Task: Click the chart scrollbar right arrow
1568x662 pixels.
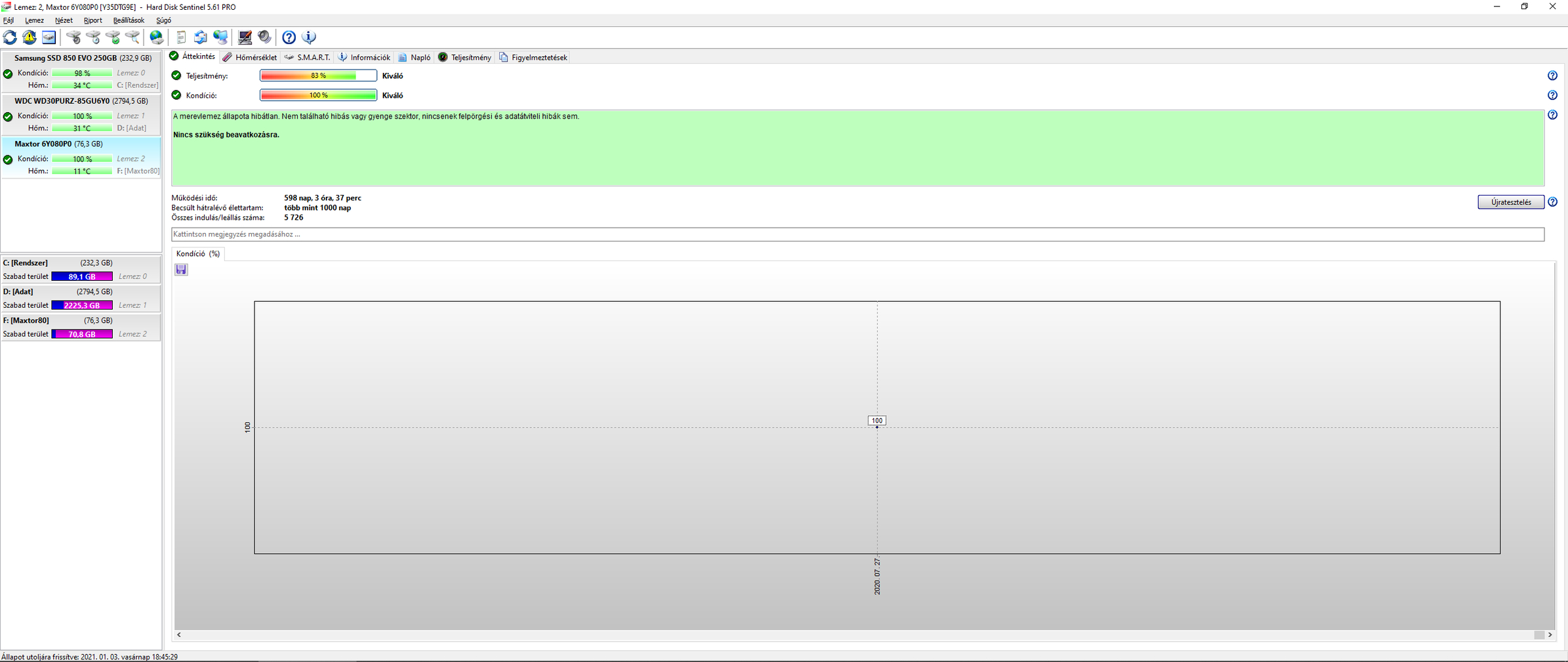Action: click(1550, 634)
